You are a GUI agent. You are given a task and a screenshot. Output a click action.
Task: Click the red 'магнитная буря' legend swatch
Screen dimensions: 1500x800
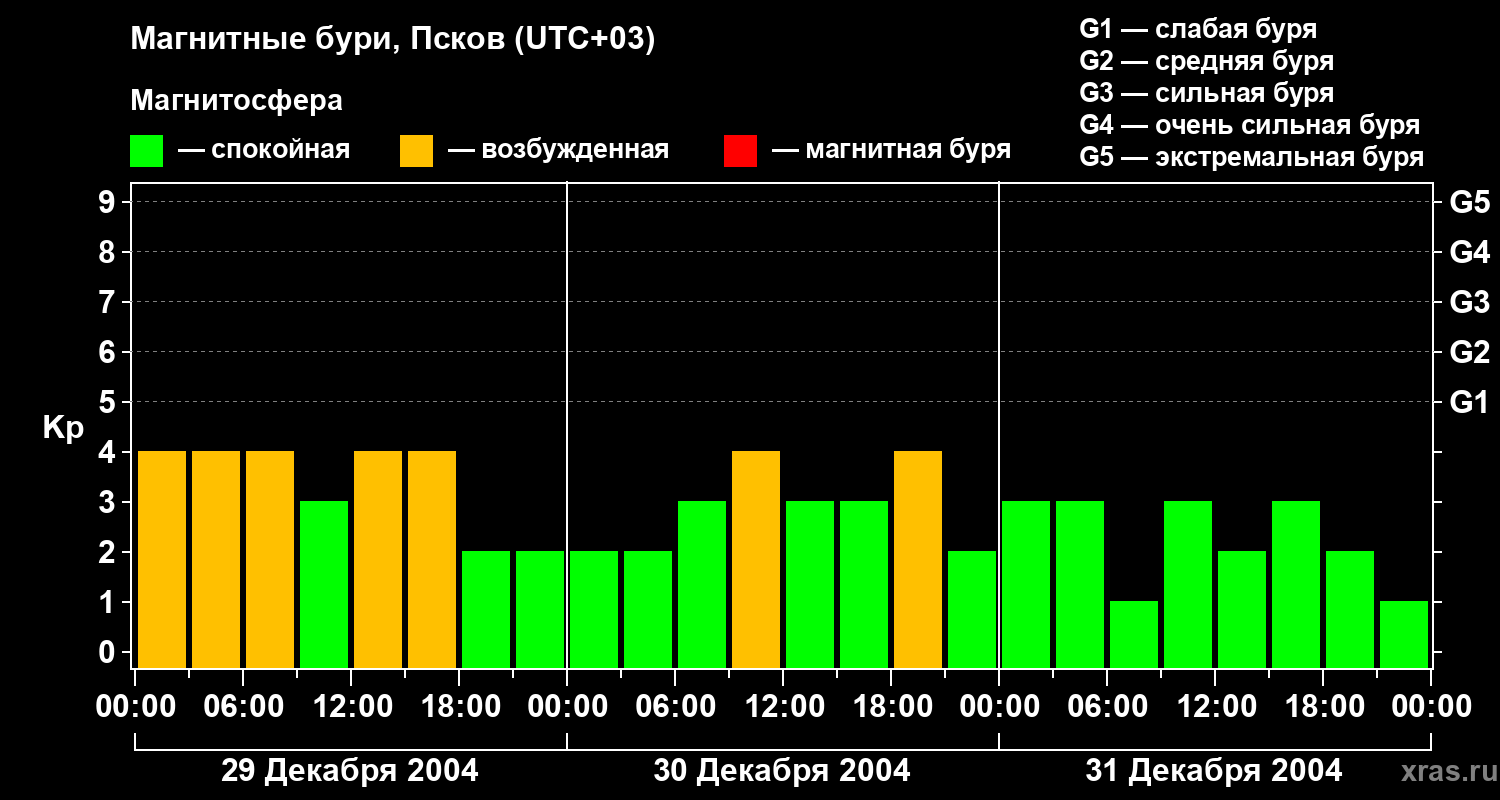pyautogui.click(x=740, y=151)
